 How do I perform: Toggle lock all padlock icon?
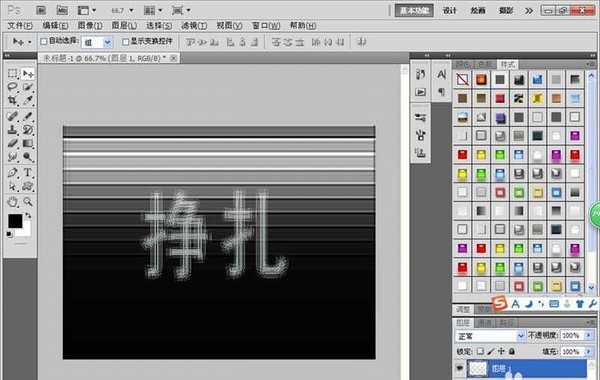(512, 351)
